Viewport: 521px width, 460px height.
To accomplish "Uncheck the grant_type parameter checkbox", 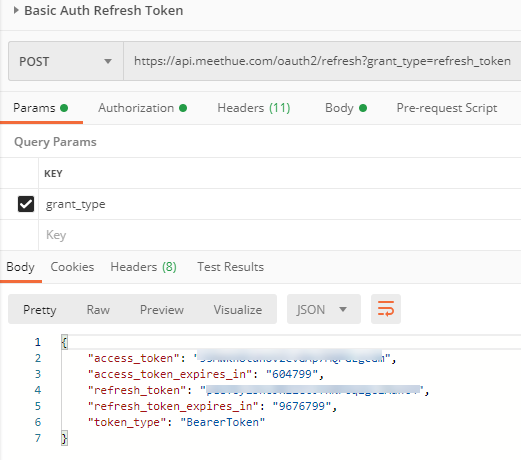I will (x=26, y=204).
